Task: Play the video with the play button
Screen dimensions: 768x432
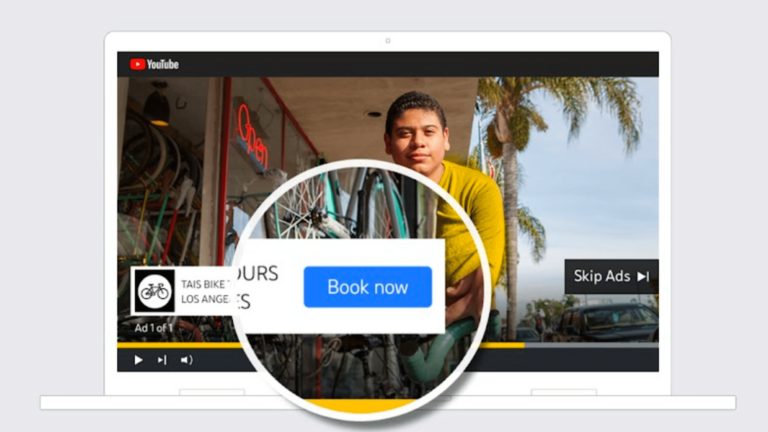Action: tap(139, 360)
